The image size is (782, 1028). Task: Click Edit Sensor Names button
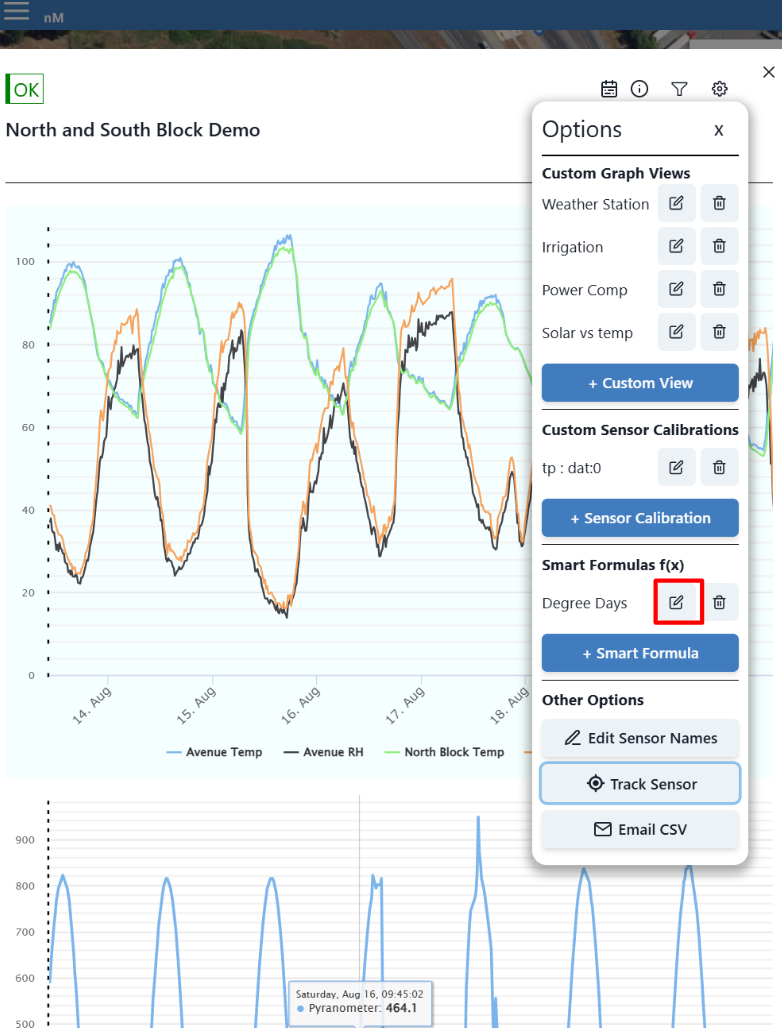[x=640, y=738]
